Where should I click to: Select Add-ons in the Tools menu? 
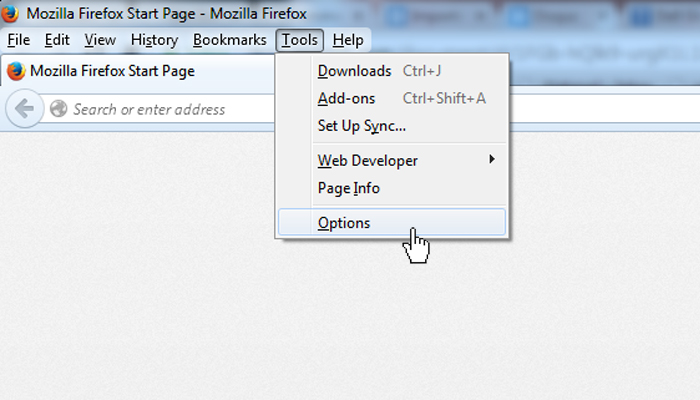(392, 98)
